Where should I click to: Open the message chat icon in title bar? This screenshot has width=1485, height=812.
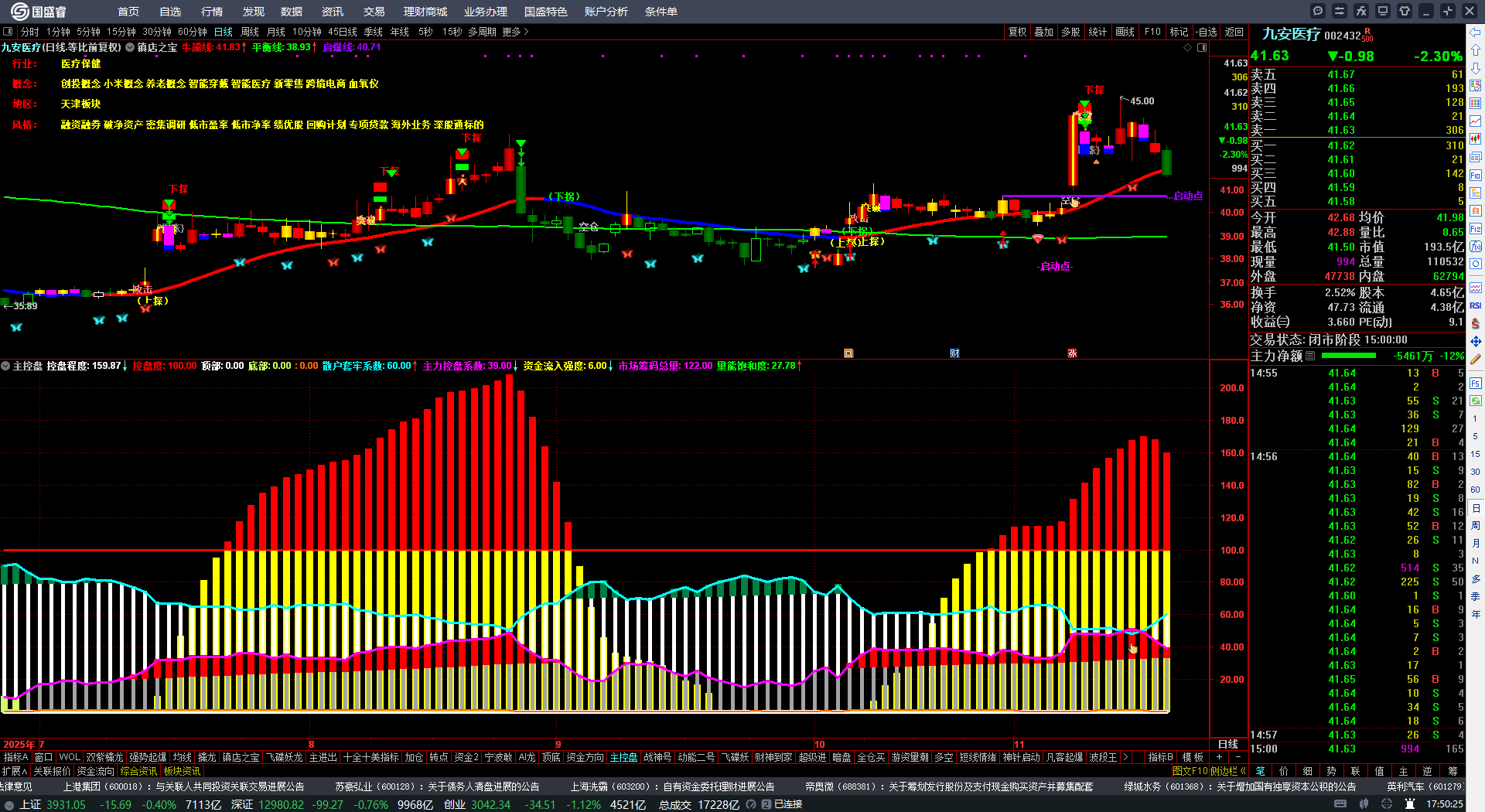coord(1318,11)
